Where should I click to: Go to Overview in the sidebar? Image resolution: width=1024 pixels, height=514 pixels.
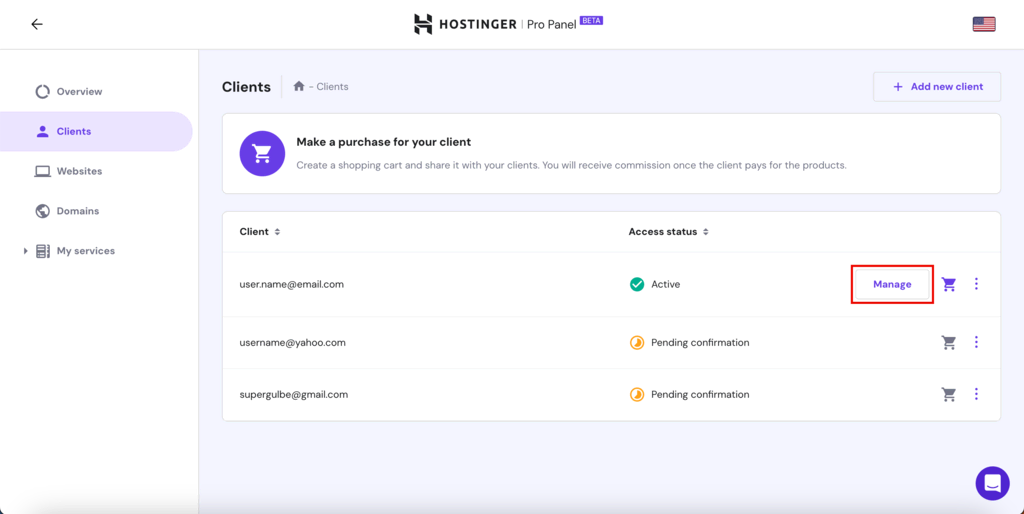tap(79, 92)
